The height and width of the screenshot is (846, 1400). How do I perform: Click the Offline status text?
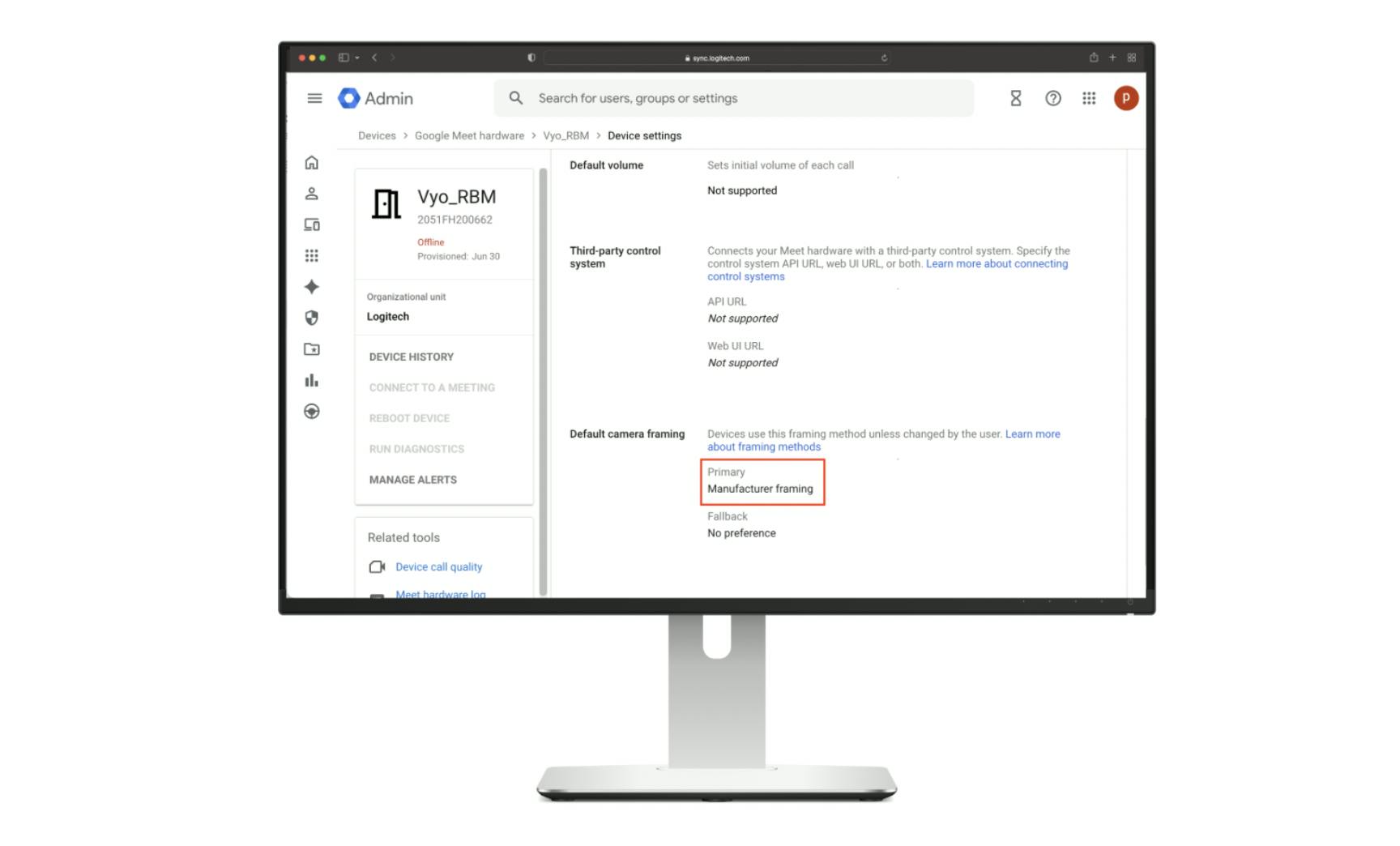click(x=430, y=242)
